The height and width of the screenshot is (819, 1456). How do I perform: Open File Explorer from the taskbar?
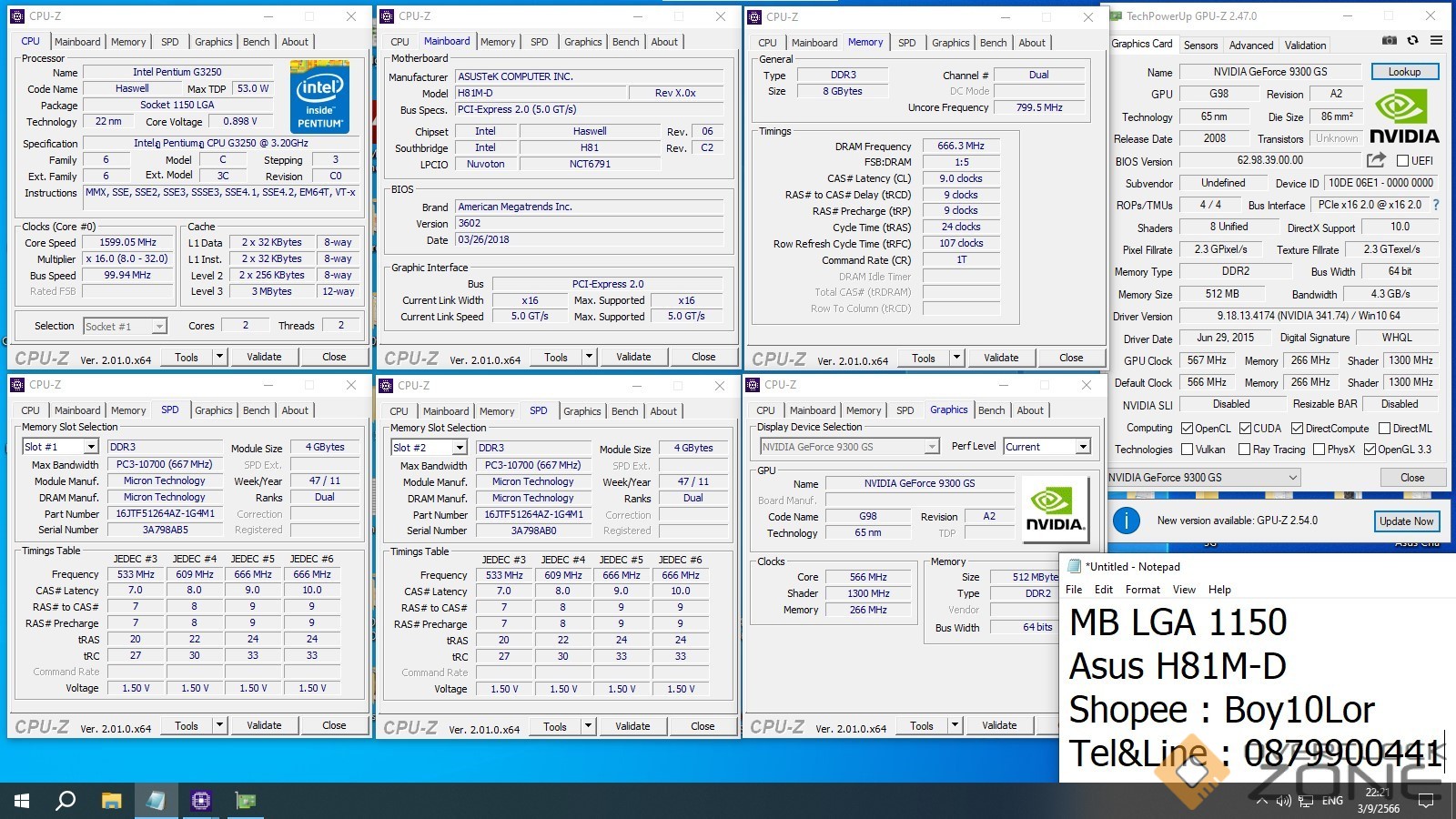(x=111, y=801)
